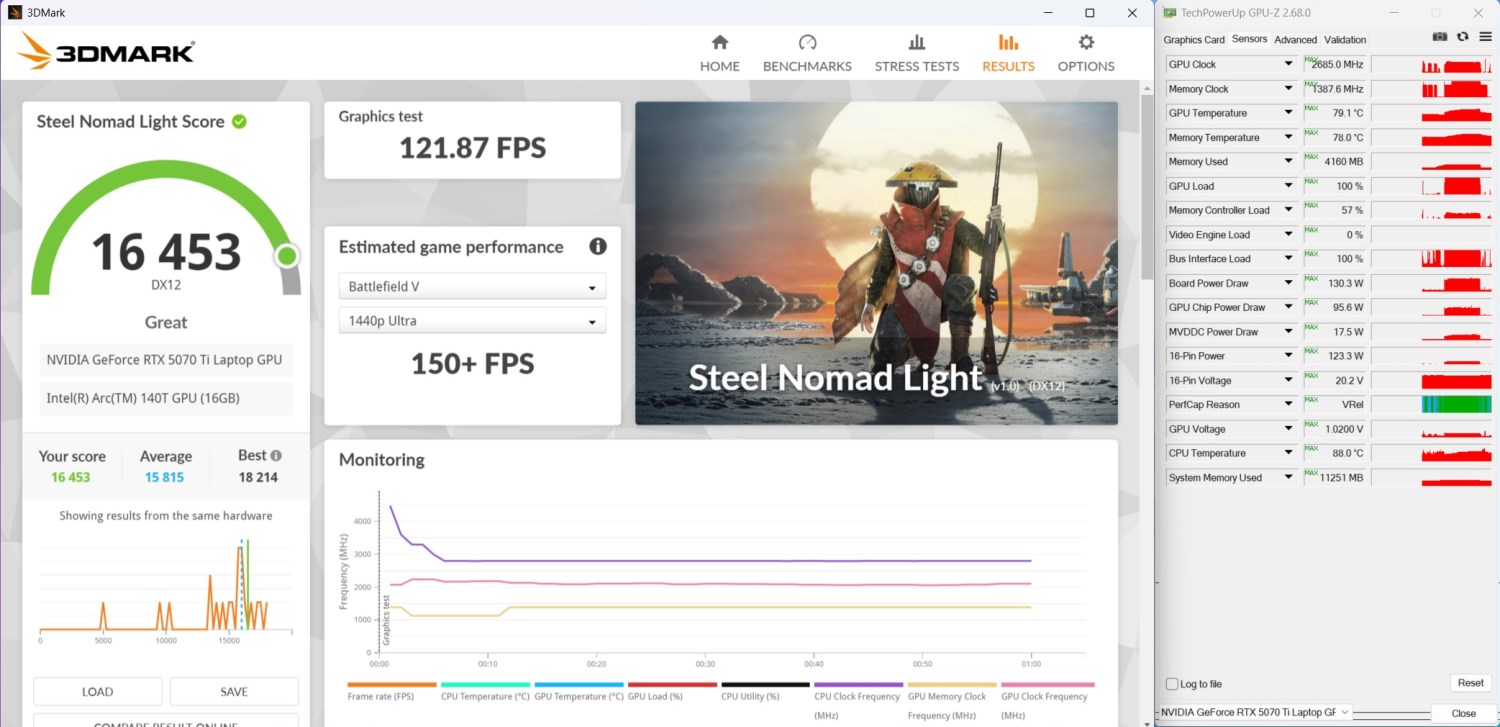Click the large 16 453 gauge score
The width and height of the screenshot is (1500, 727).
point(166,252)
